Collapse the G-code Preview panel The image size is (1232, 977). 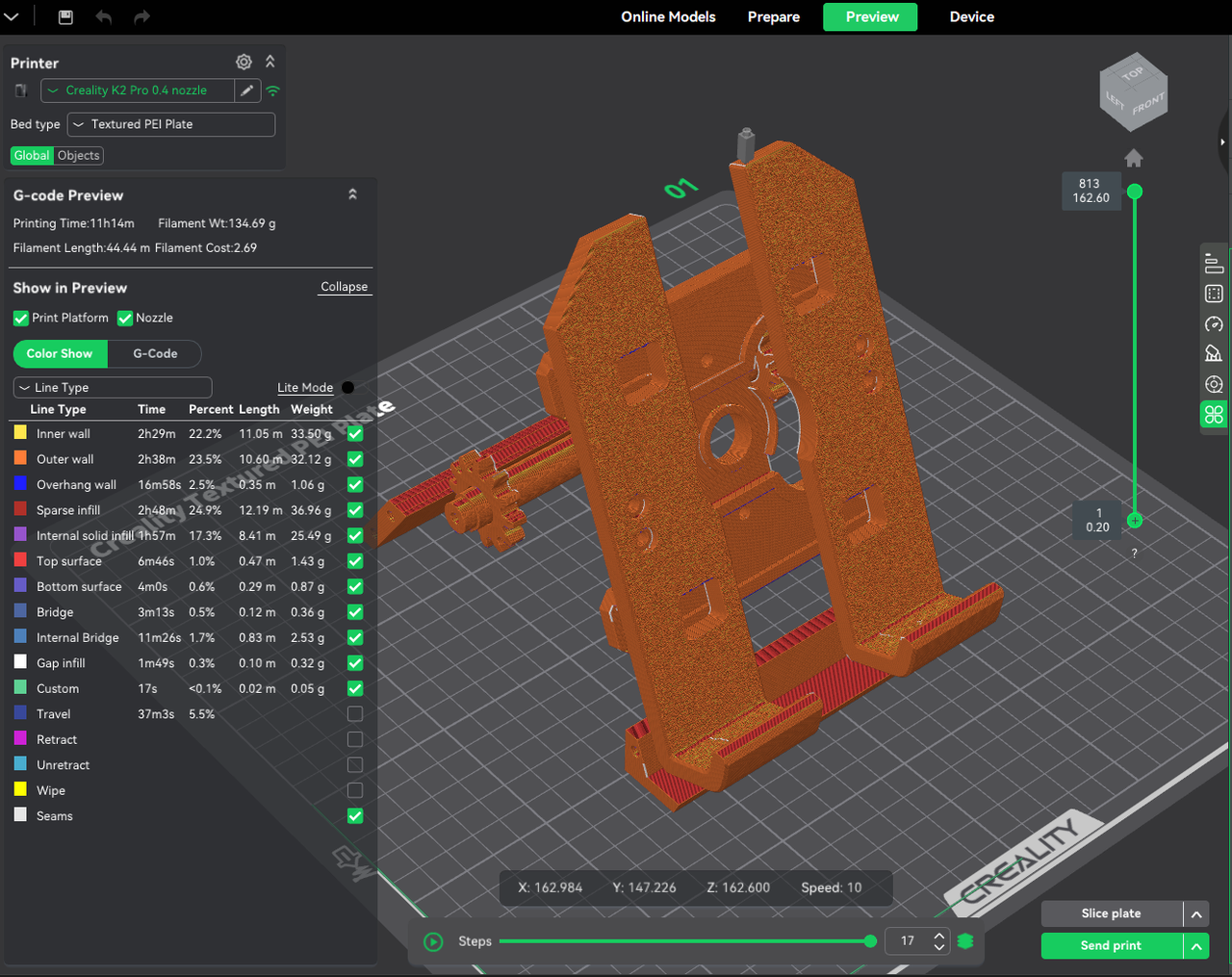click(352, 195)
